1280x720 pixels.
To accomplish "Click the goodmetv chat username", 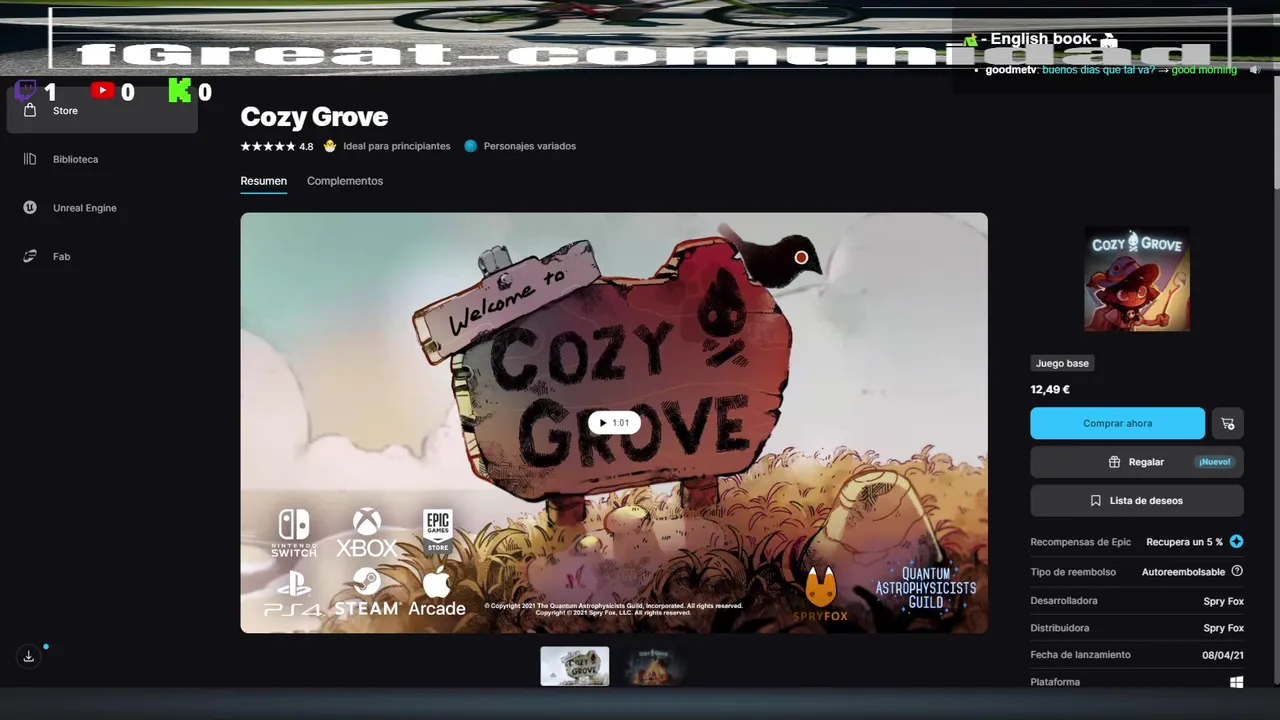I will pos(1011,70).
